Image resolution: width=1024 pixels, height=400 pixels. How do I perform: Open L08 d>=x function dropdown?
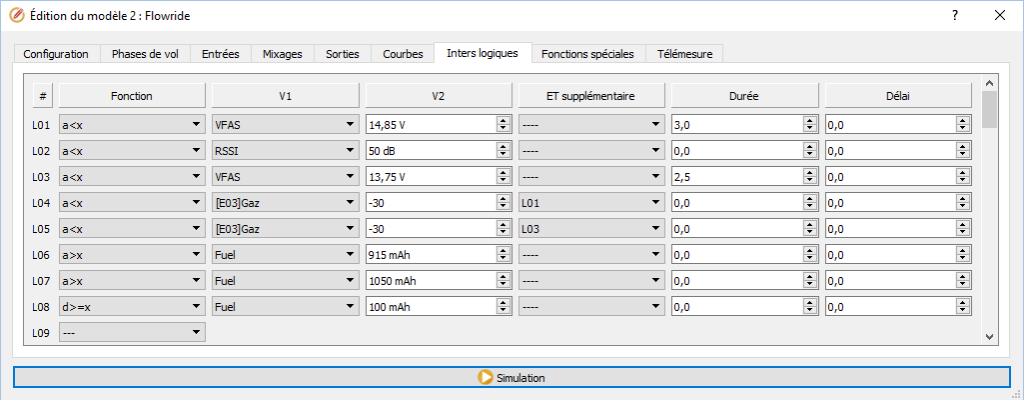click(132, 307)
